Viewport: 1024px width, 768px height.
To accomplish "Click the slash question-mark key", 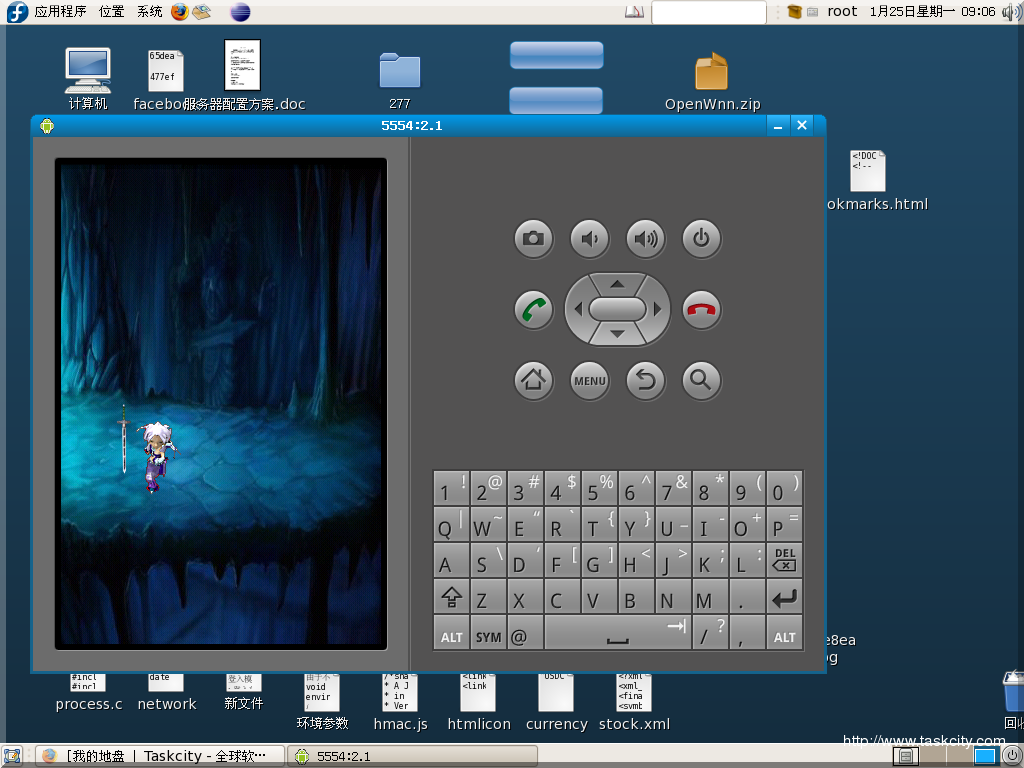I will click(x=711, y=633).
